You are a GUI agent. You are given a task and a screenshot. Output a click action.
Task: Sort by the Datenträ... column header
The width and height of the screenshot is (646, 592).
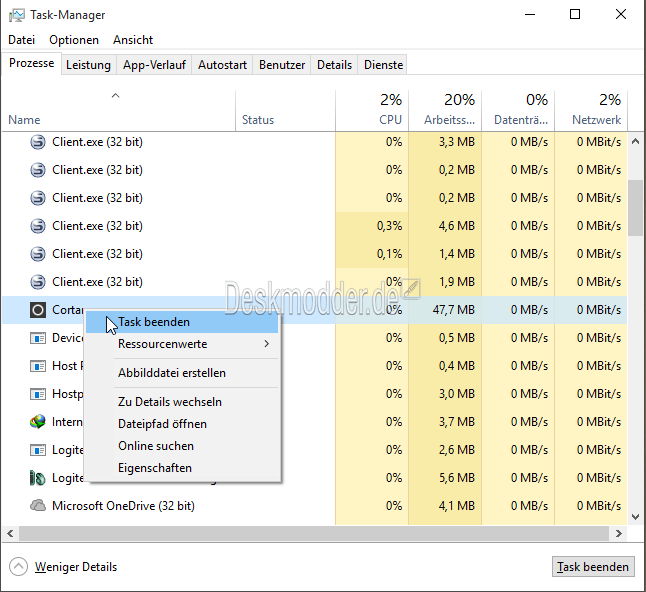click(518, 110)
